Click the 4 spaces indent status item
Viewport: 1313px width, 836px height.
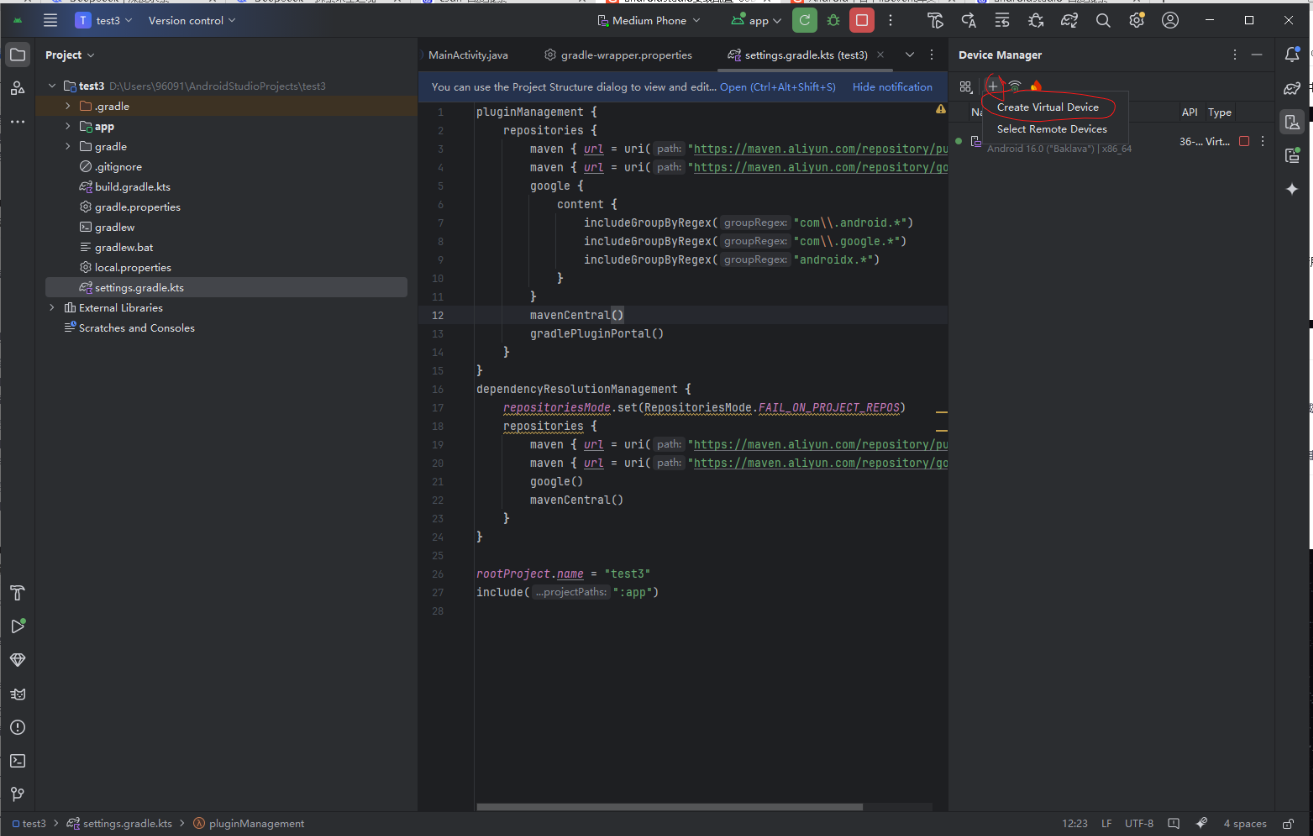[1245, 824]
